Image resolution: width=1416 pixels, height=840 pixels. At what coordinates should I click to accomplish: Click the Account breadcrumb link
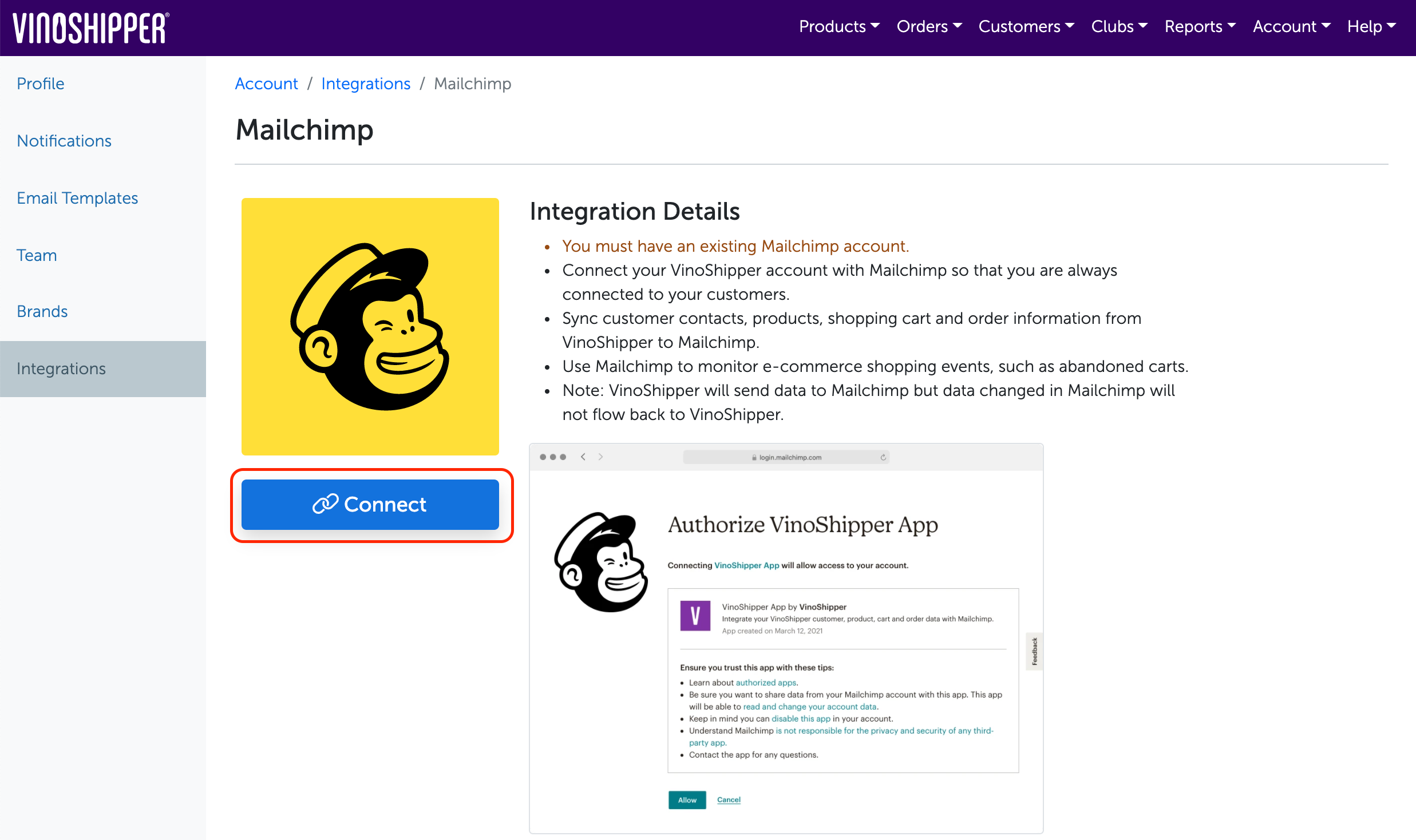point(266,84)
